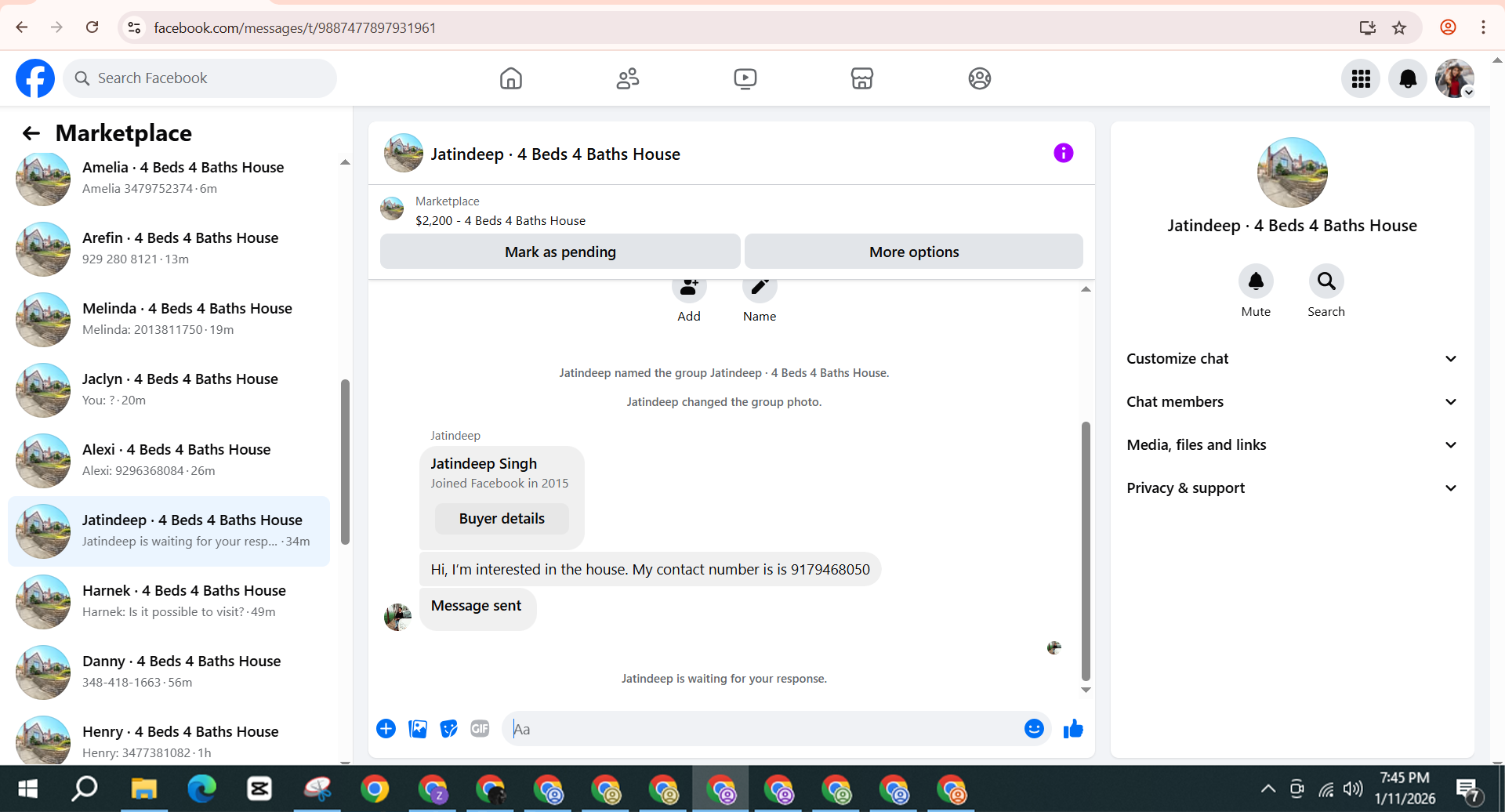Click More options button
The image size is (1505, 812).
coord(914,252)
